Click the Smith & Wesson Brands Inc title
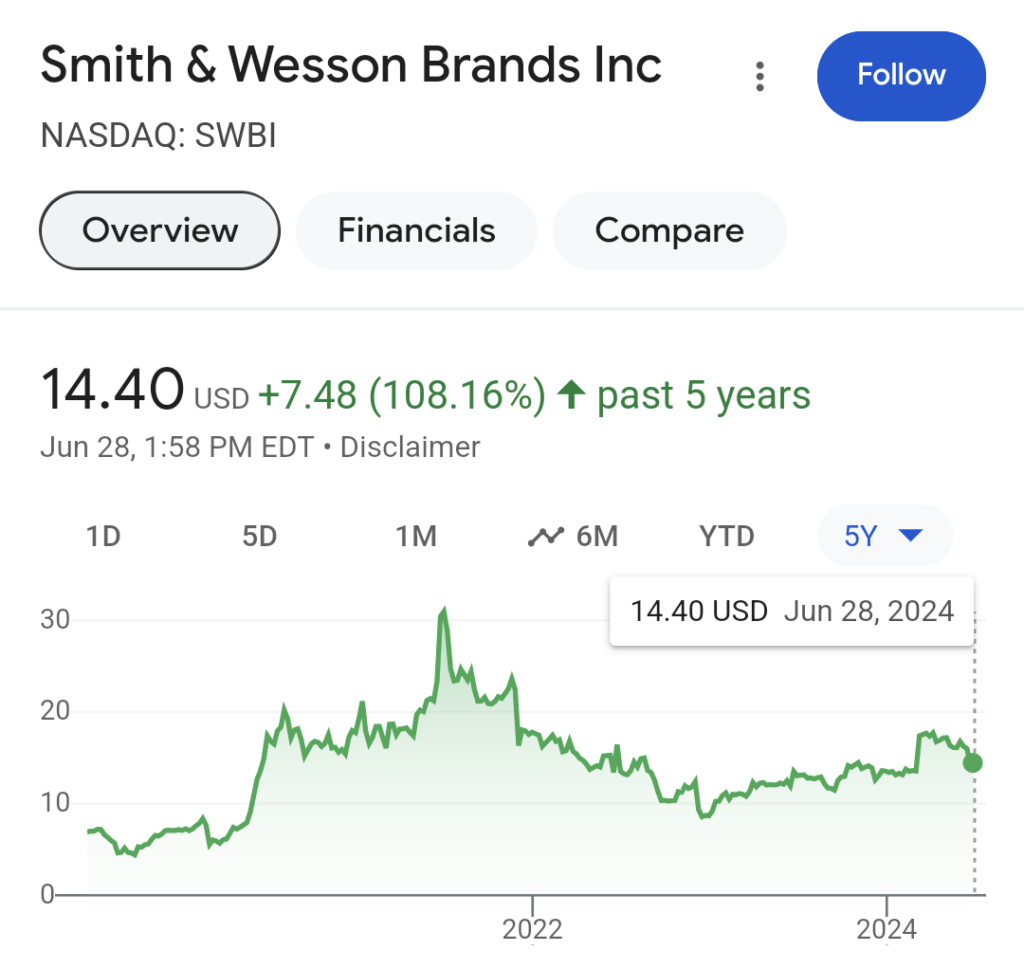 (x=351, y=66)
